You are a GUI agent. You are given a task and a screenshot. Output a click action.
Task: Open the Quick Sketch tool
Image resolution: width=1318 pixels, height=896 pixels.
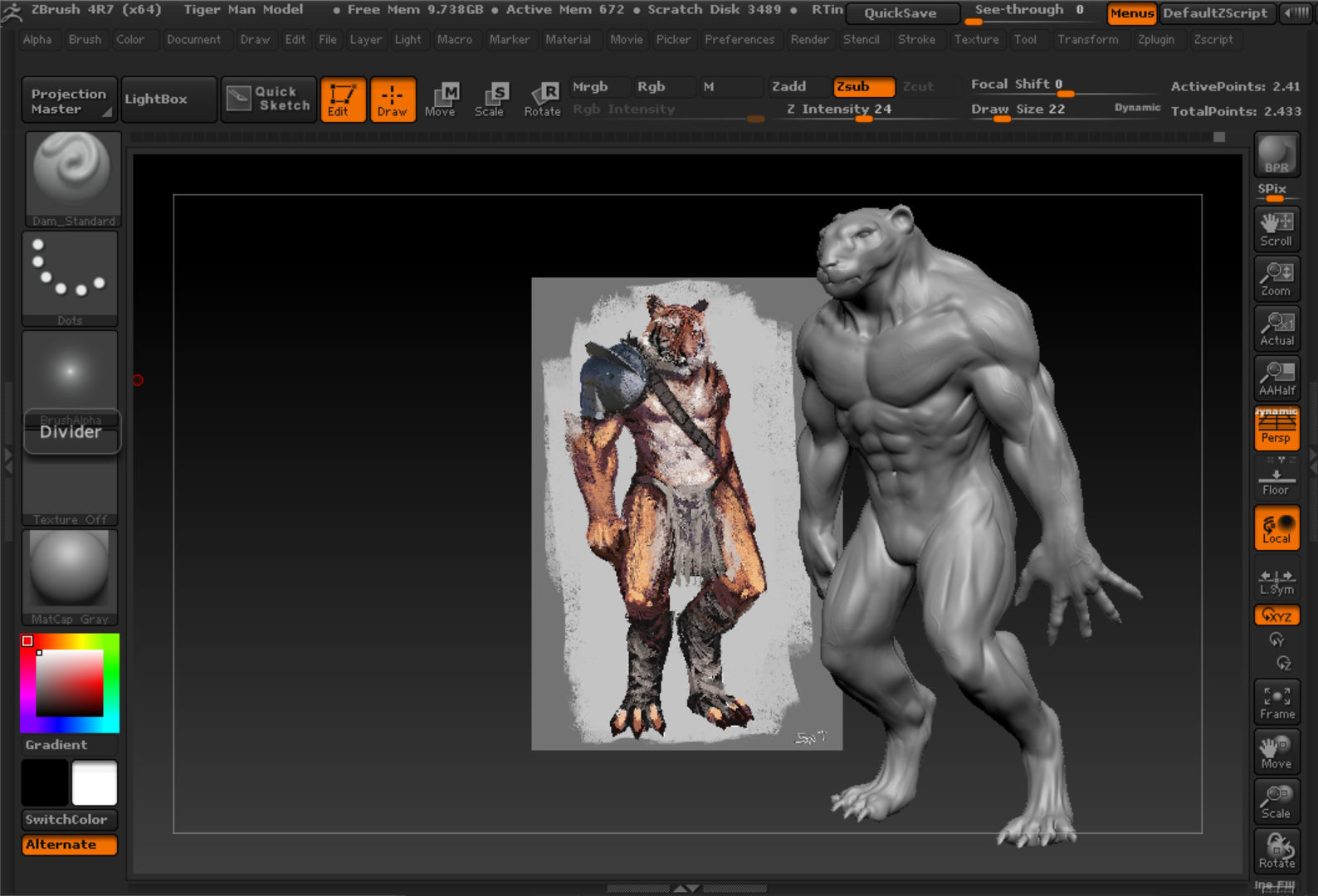(x=268, y=100)
